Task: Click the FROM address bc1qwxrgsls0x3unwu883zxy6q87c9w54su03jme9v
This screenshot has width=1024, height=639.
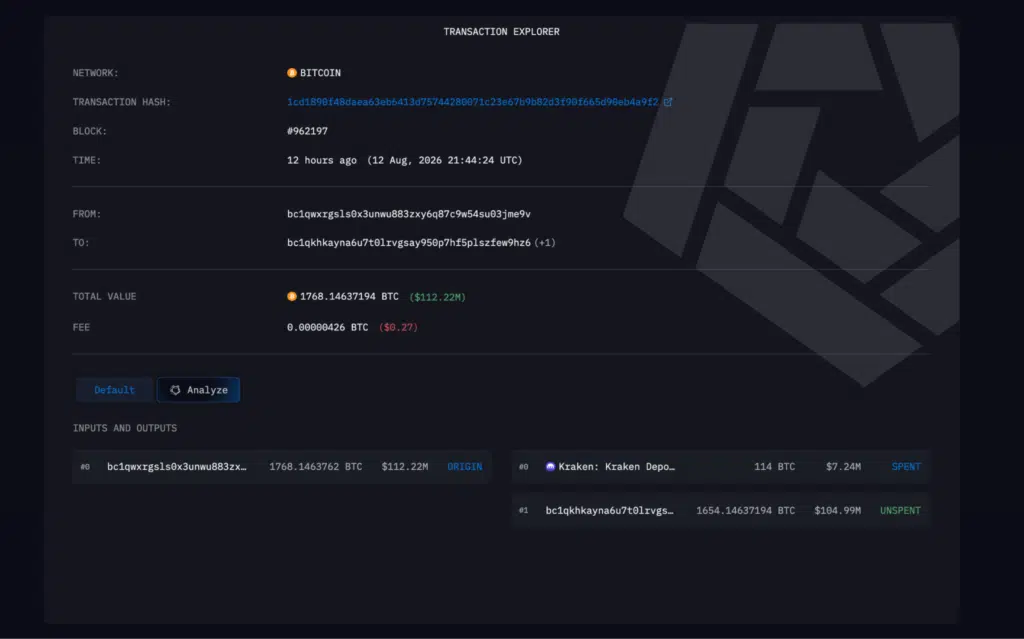Action: (409, 214)
